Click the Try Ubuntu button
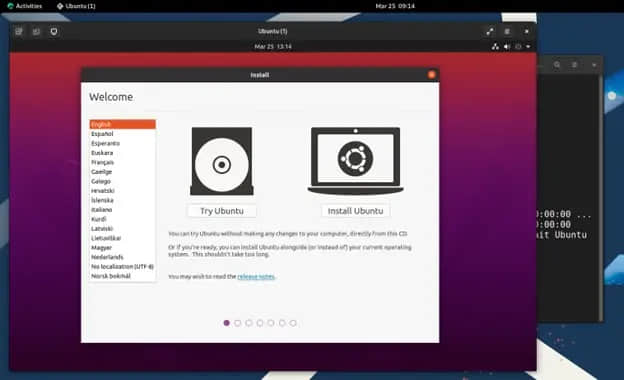The width and height of the screenshot is (624, 380). [x=222, y=211]
